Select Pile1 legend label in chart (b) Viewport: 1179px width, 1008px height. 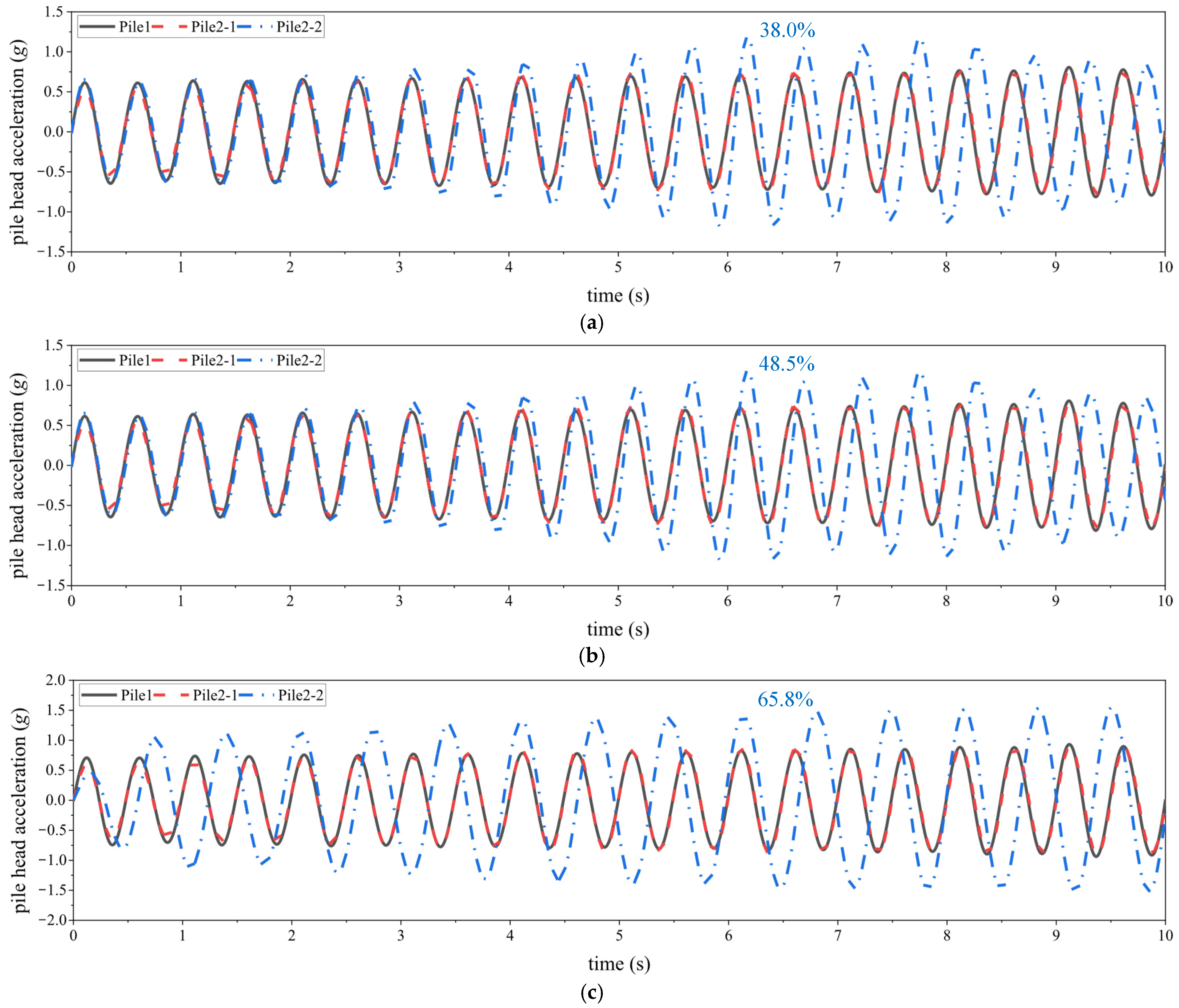pos(134,360)
